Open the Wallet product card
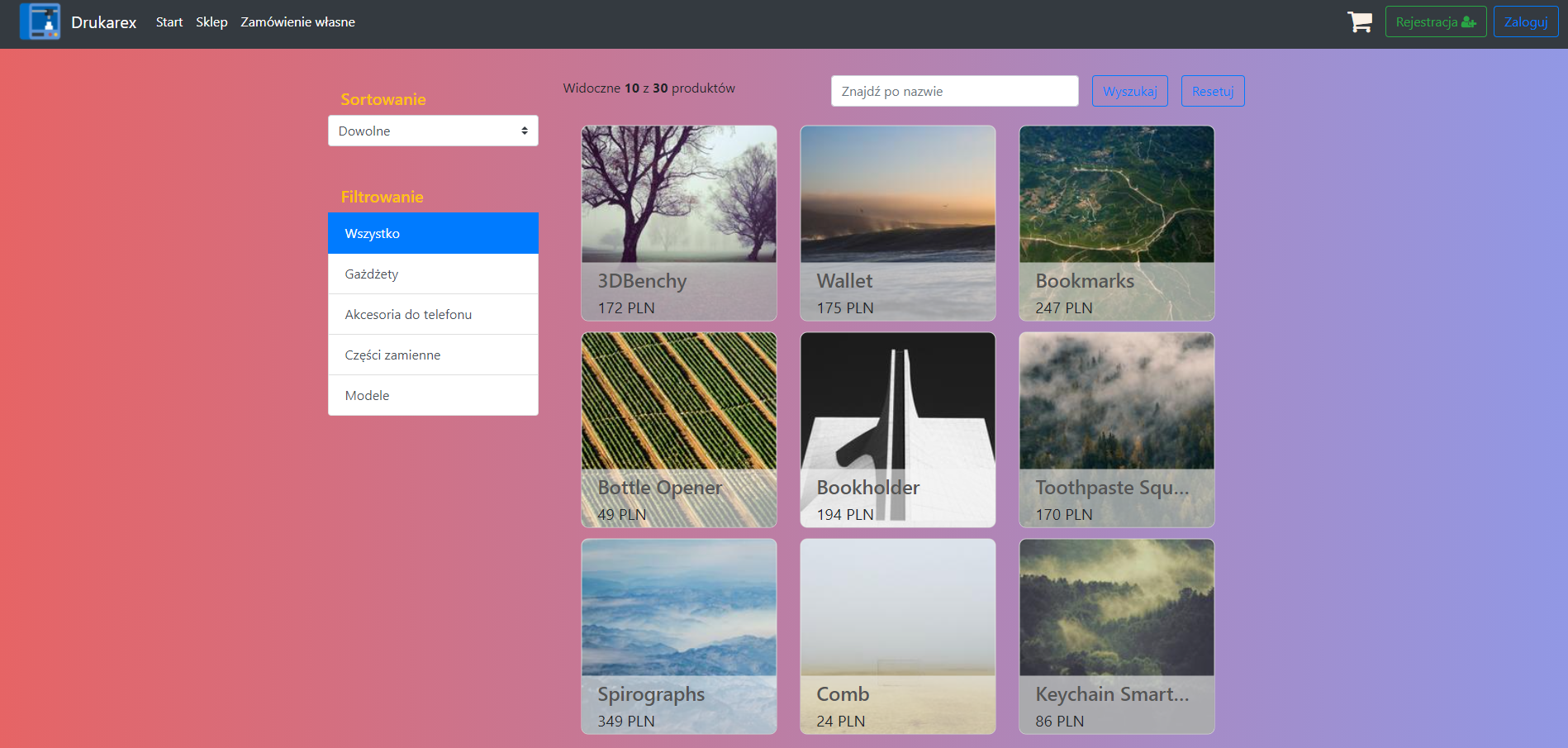The height and width of the screenshot is (748, 1568). (897, 223)
